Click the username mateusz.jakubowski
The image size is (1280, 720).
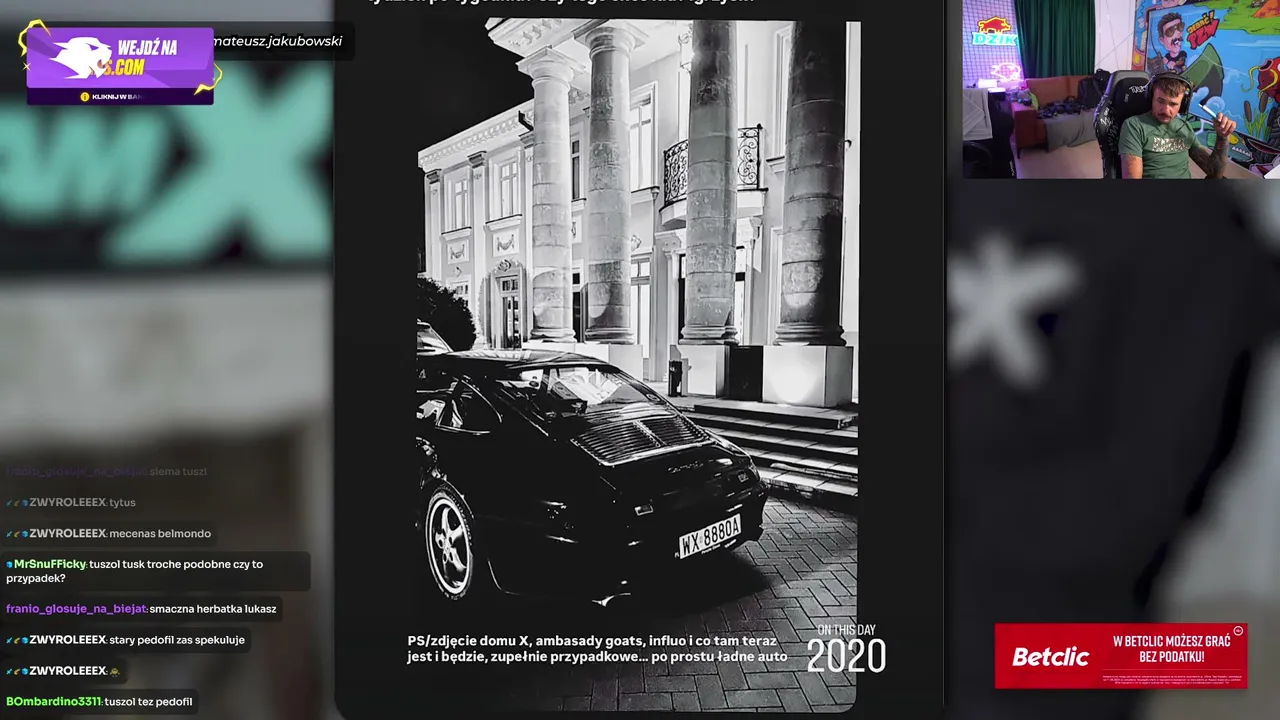(278, 41)
